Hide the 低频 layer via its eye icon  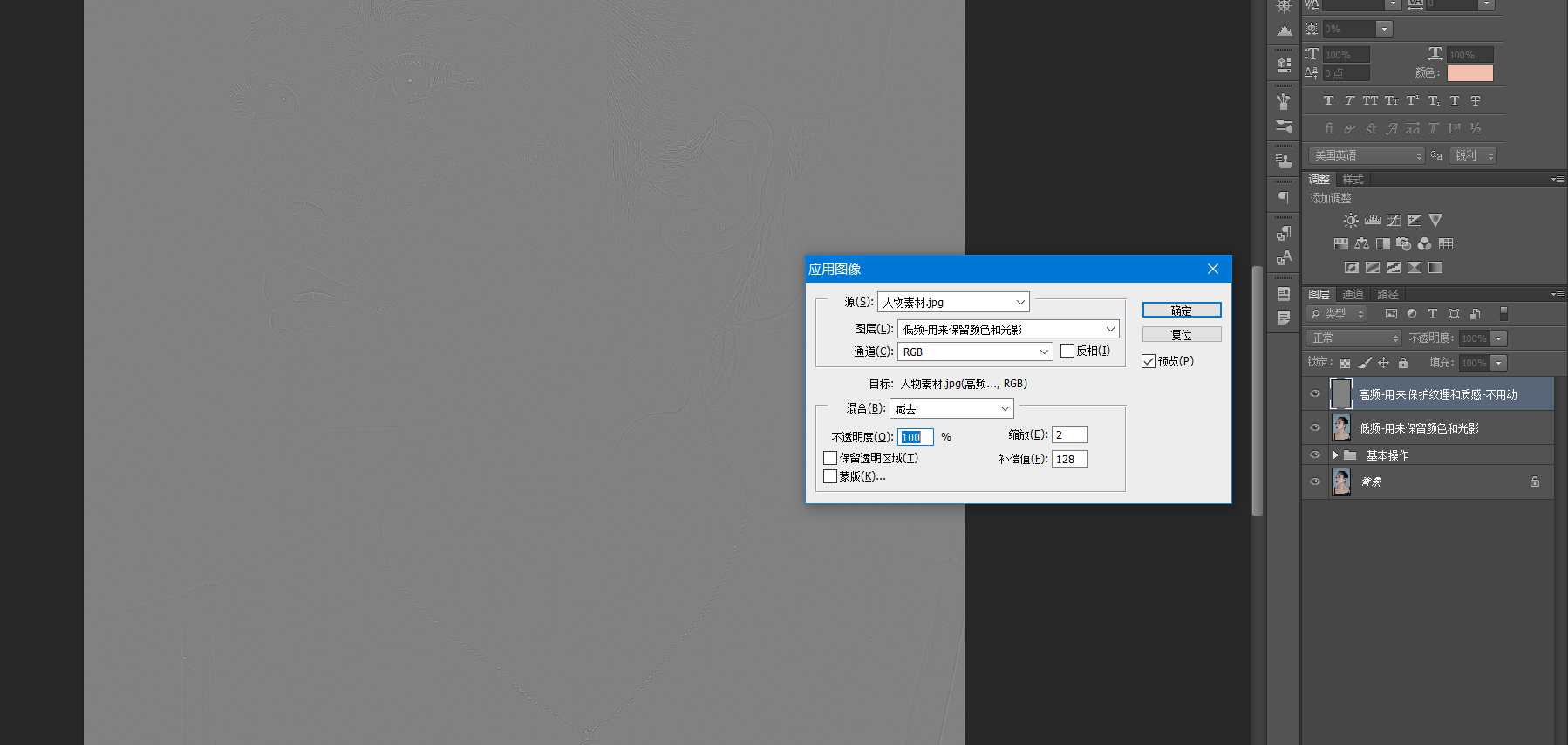(1315, 427)
